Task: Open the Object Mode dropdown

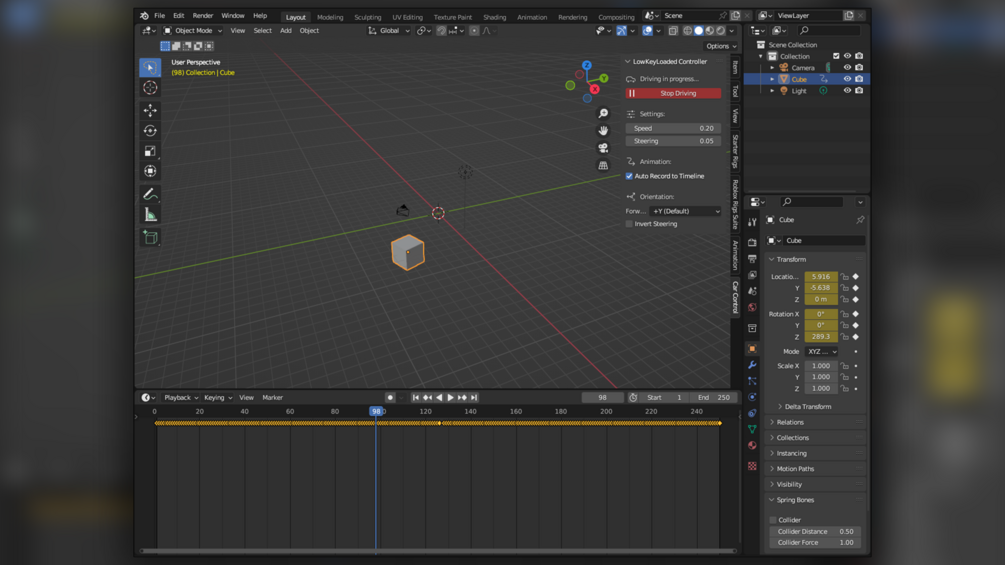Action: tap(193, 31)
